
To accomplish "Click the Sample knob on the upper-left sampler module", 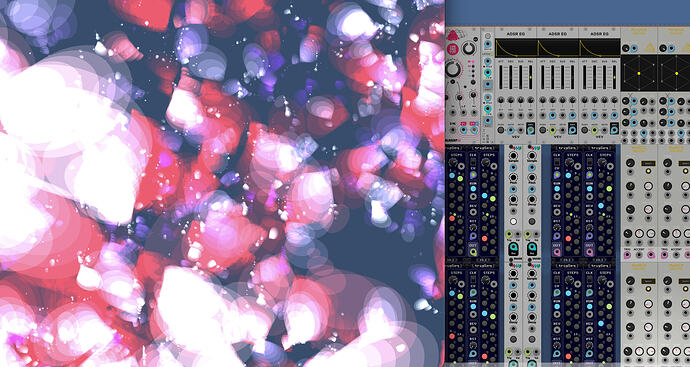I will tap(514, 156).
